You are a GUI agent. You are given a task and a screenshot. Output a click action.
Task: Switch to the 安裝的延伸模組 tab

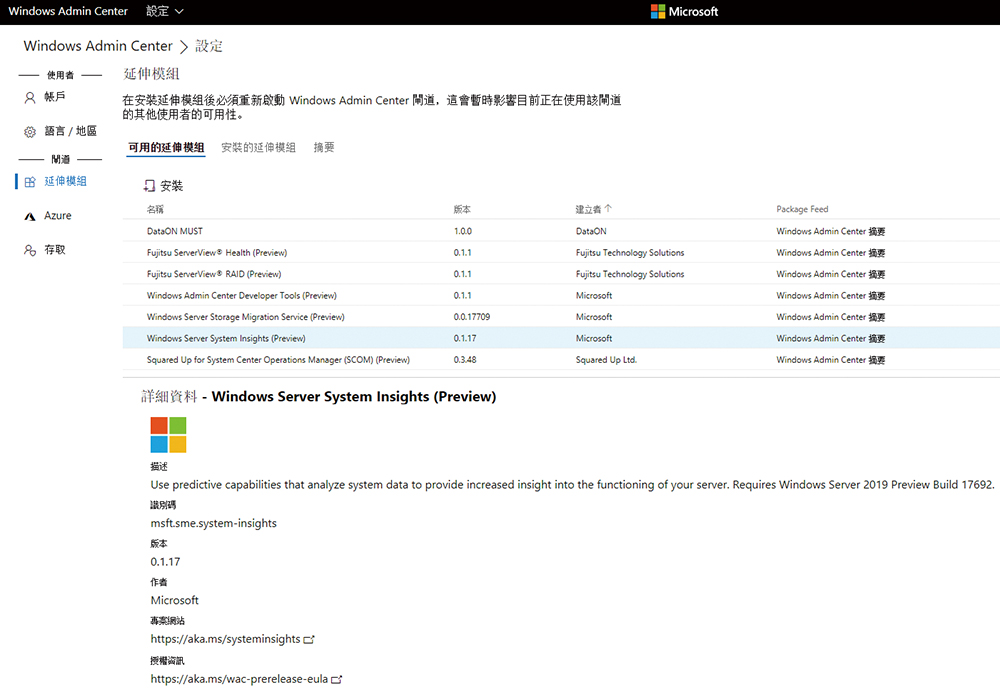258,147
